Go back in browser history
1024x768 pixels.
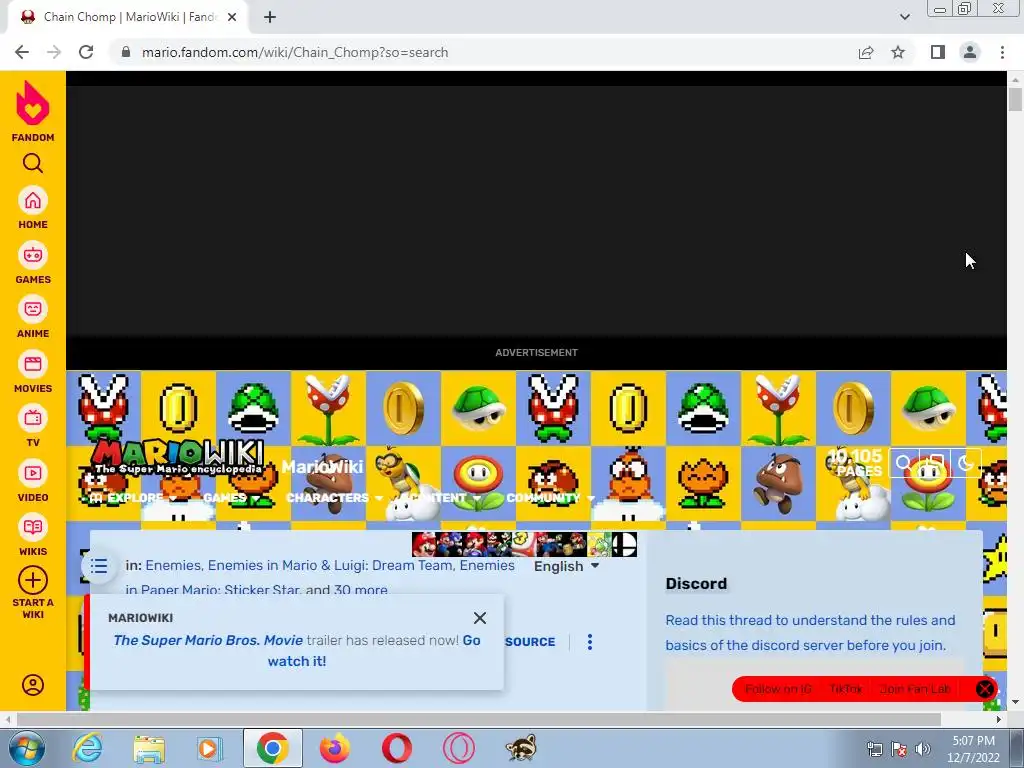(22, 52)
